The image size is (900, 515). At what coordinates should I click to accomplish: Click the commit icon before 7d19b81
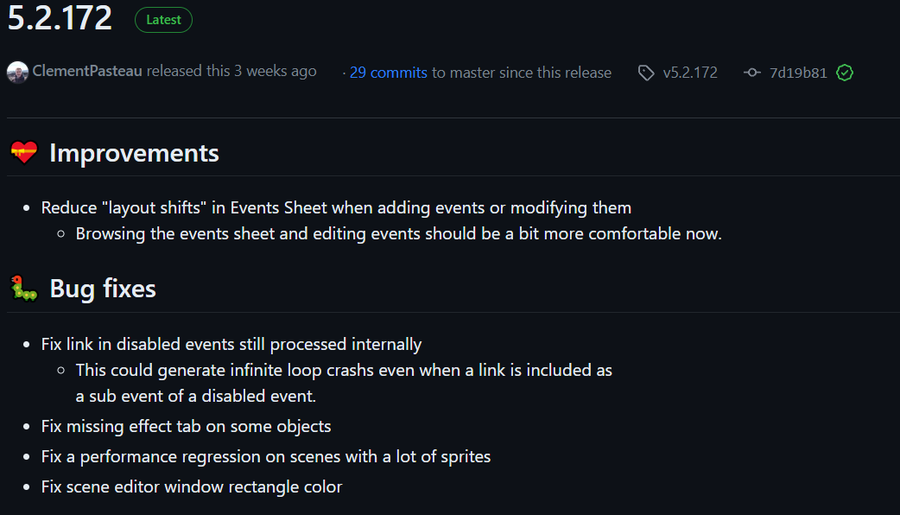752,73
